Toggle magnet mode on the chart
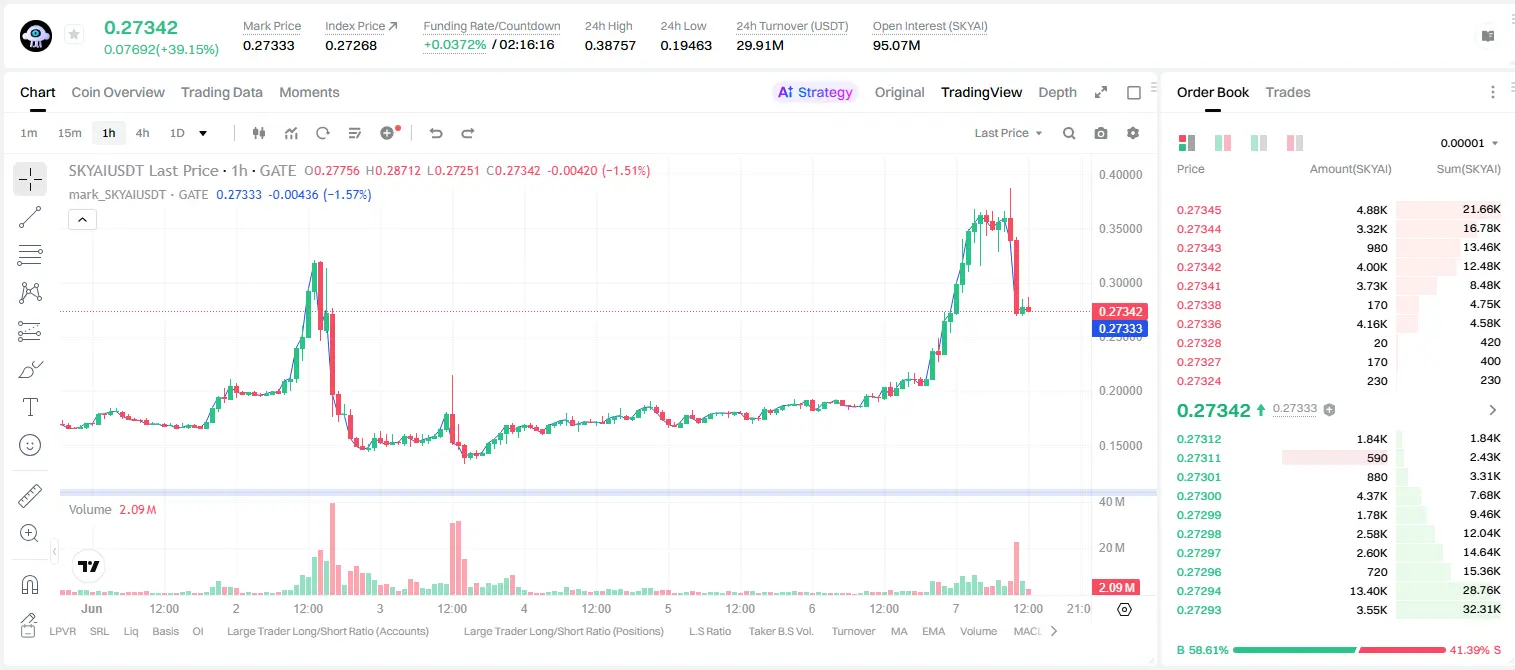The height and width of the screenshot is (670, 1515). 30,584
